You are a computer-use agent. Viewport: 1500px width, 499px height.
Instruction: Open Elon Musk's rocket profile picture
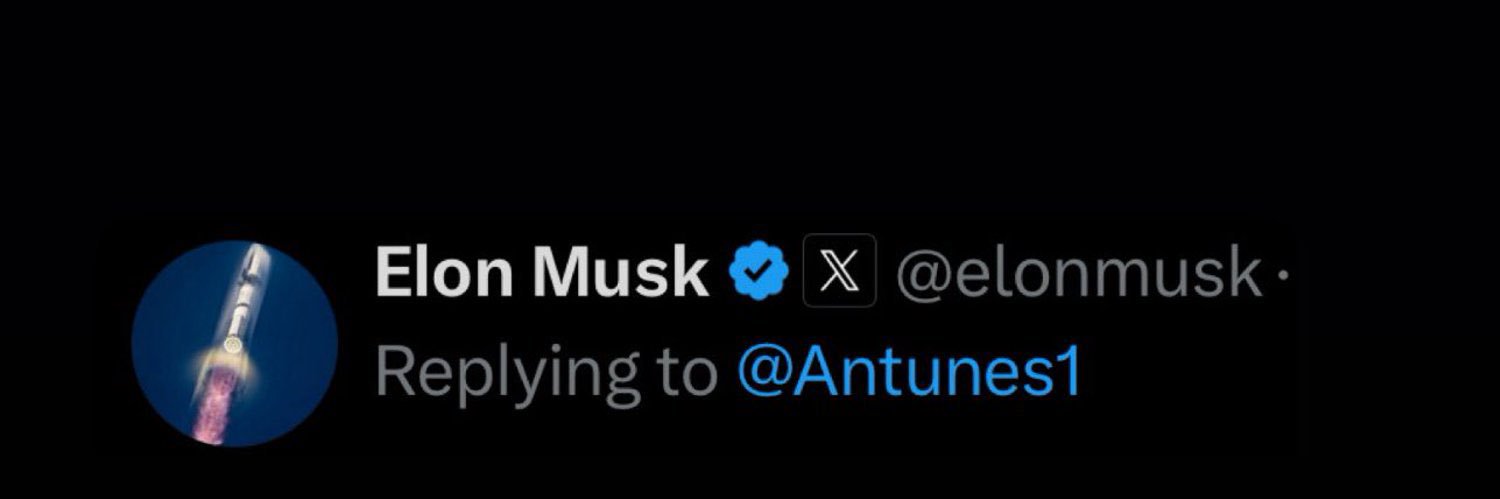235,342
